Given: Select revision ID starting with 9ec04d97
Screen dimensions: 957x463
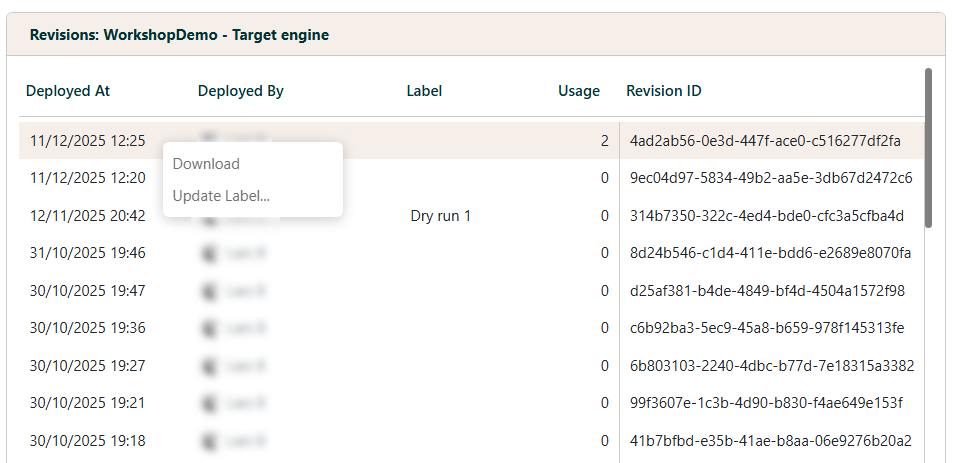Looking at the screenshot, I should point(770,178).
